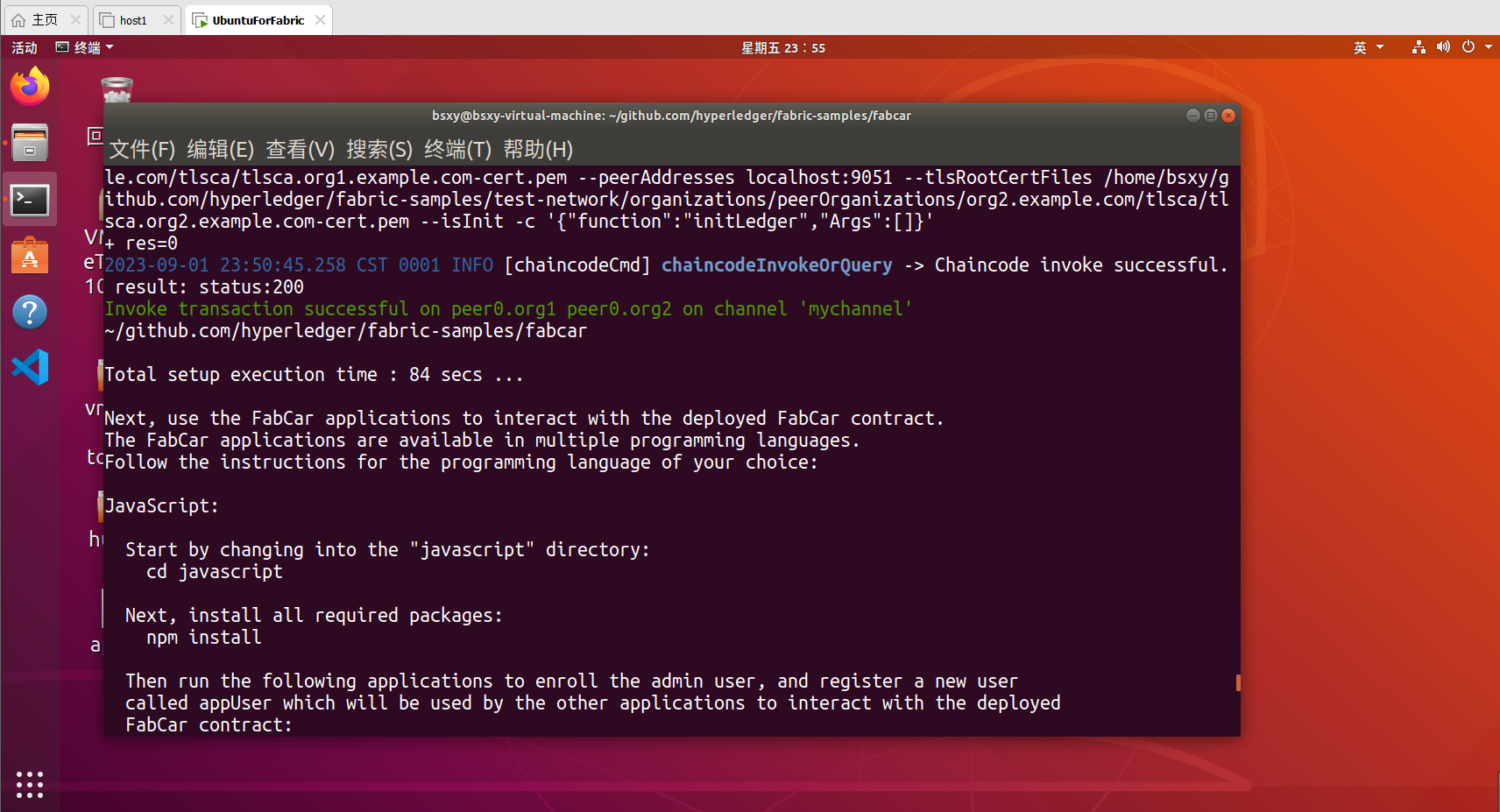Screen dimensions: 1500x812
Task: Click the green 'Invoke transaction successful' line
Action: point(508,309)
